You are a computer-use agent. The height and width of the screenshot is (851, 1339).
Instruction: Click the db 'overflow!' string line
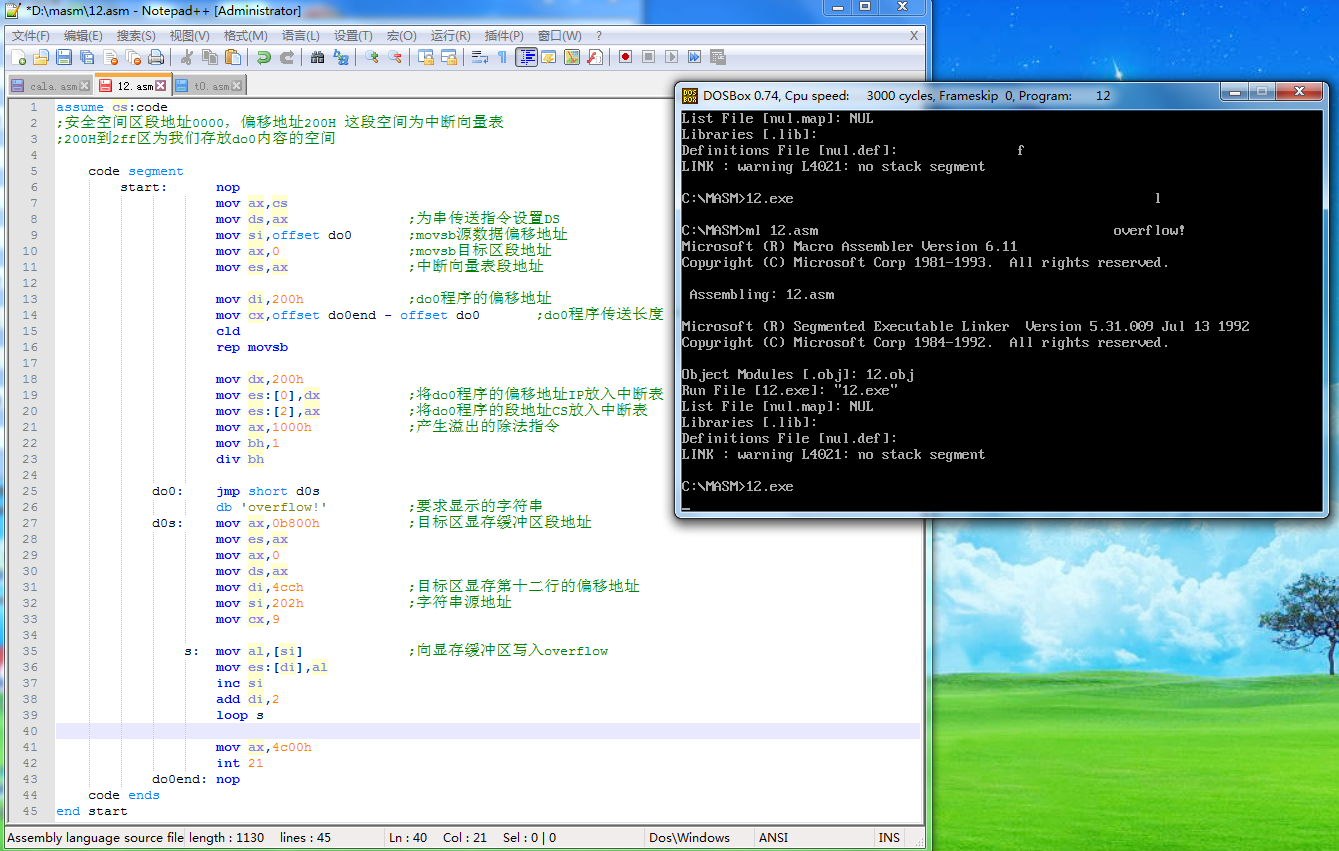point(272,507)
